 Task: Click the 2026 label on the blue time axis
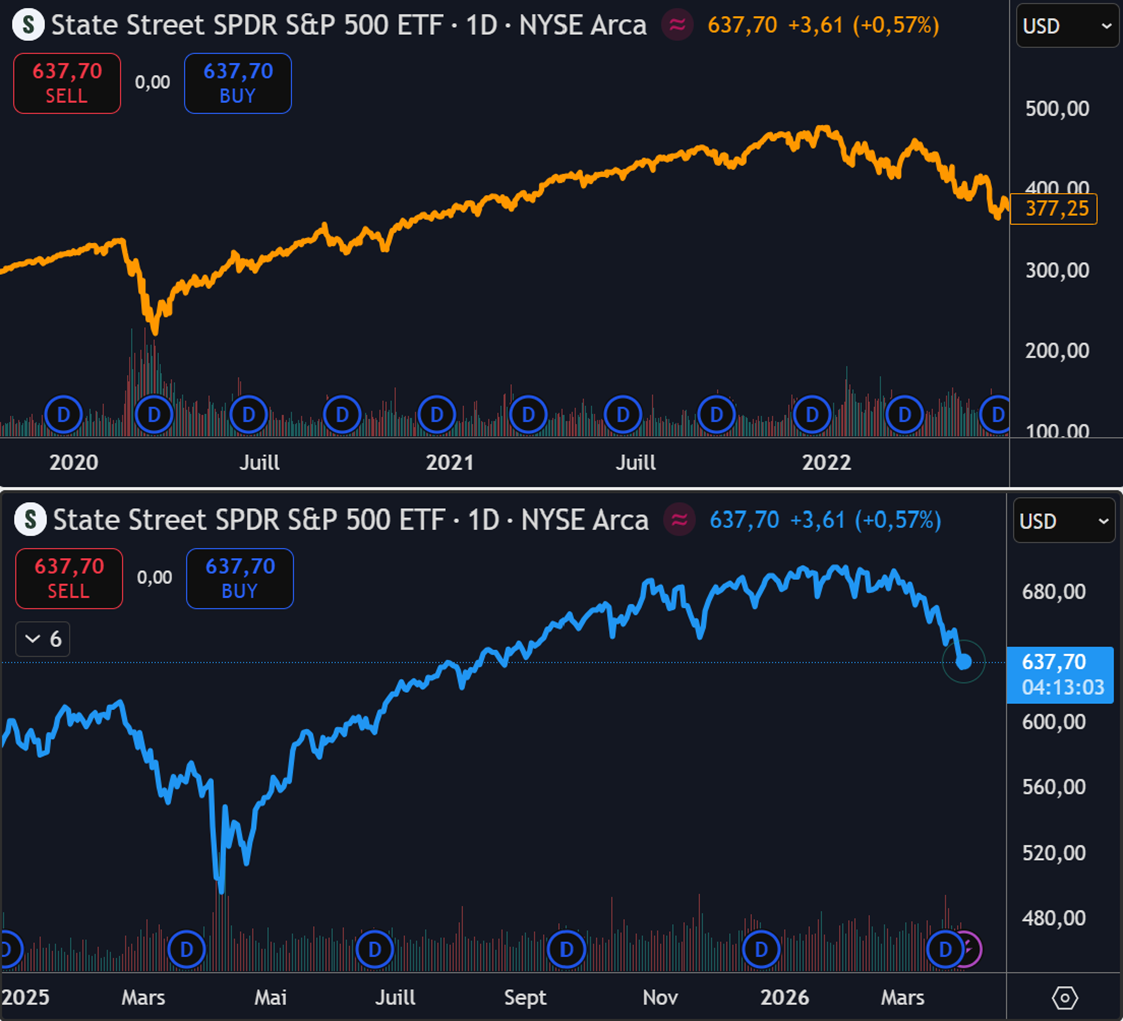tap(785, 997)
